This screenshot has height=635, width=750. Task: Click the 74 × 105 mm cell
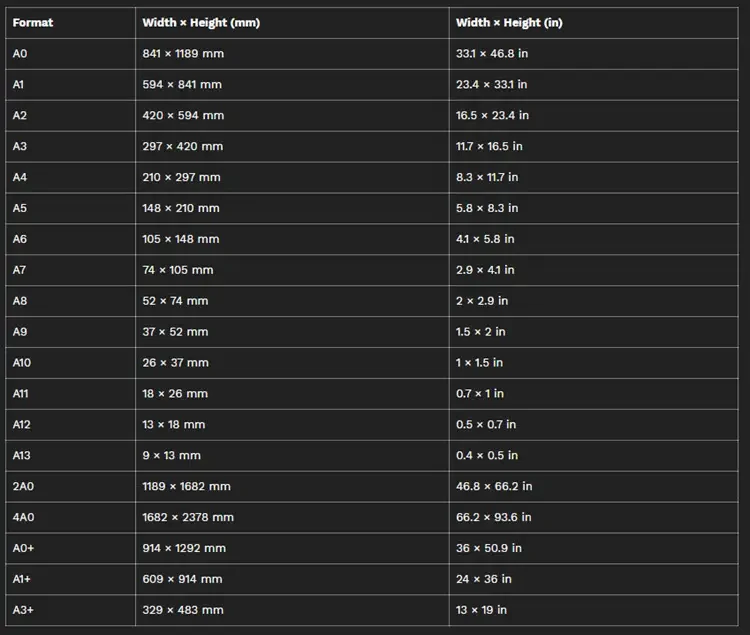click(178, 270)
